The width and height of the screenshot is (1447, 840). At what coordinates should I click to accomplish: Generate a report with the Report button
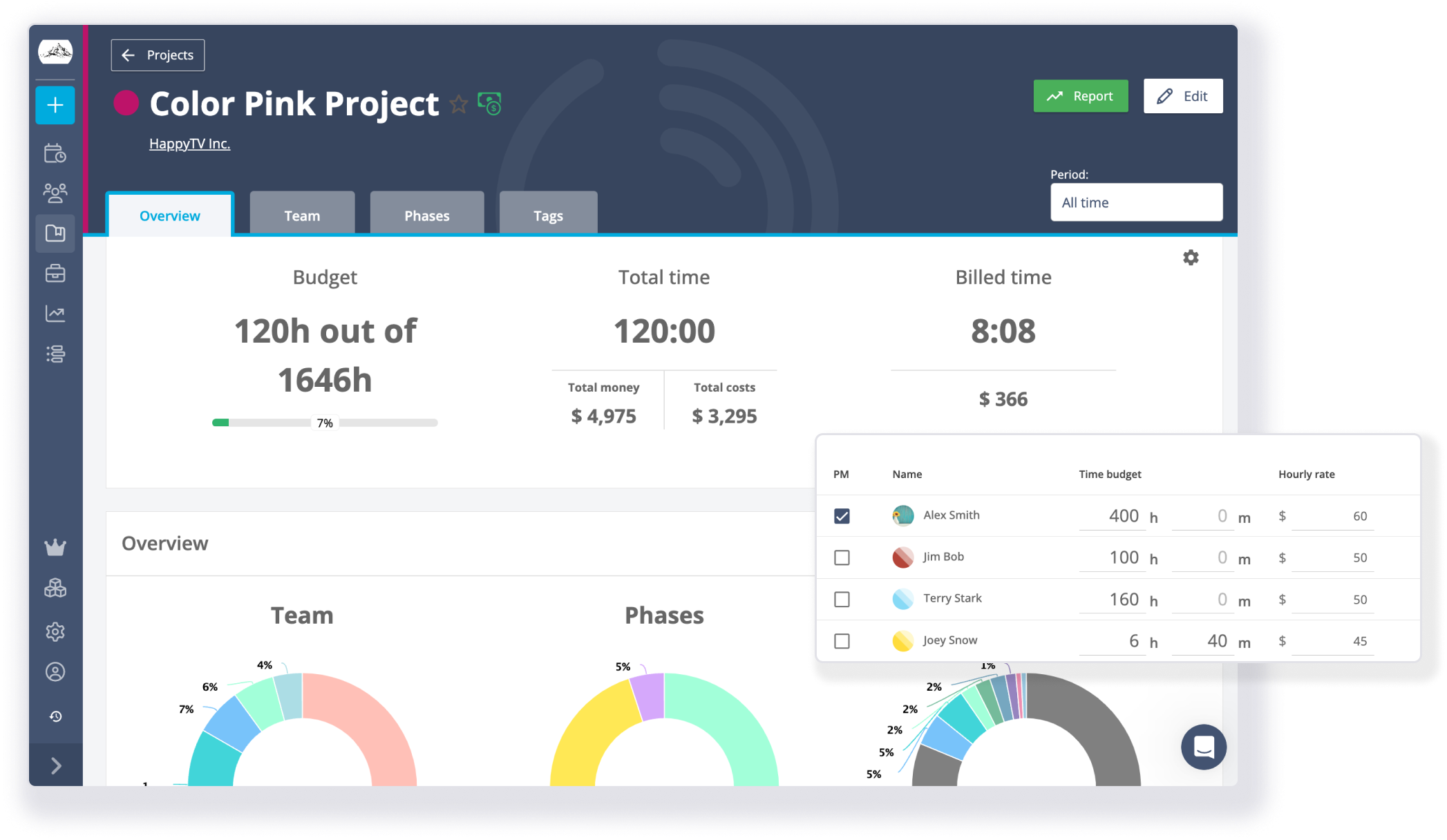coord(1080,96)
